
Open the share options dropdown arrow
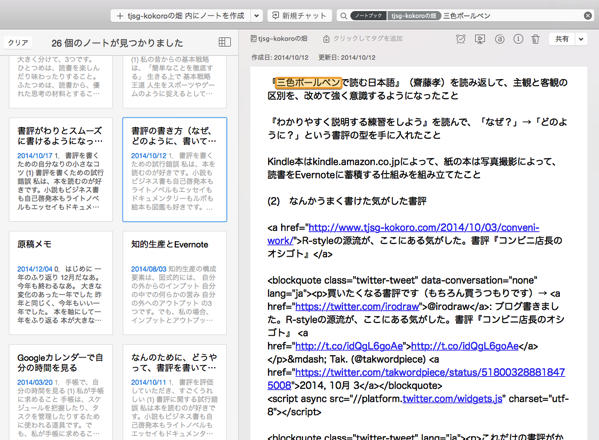coord(581,39)
